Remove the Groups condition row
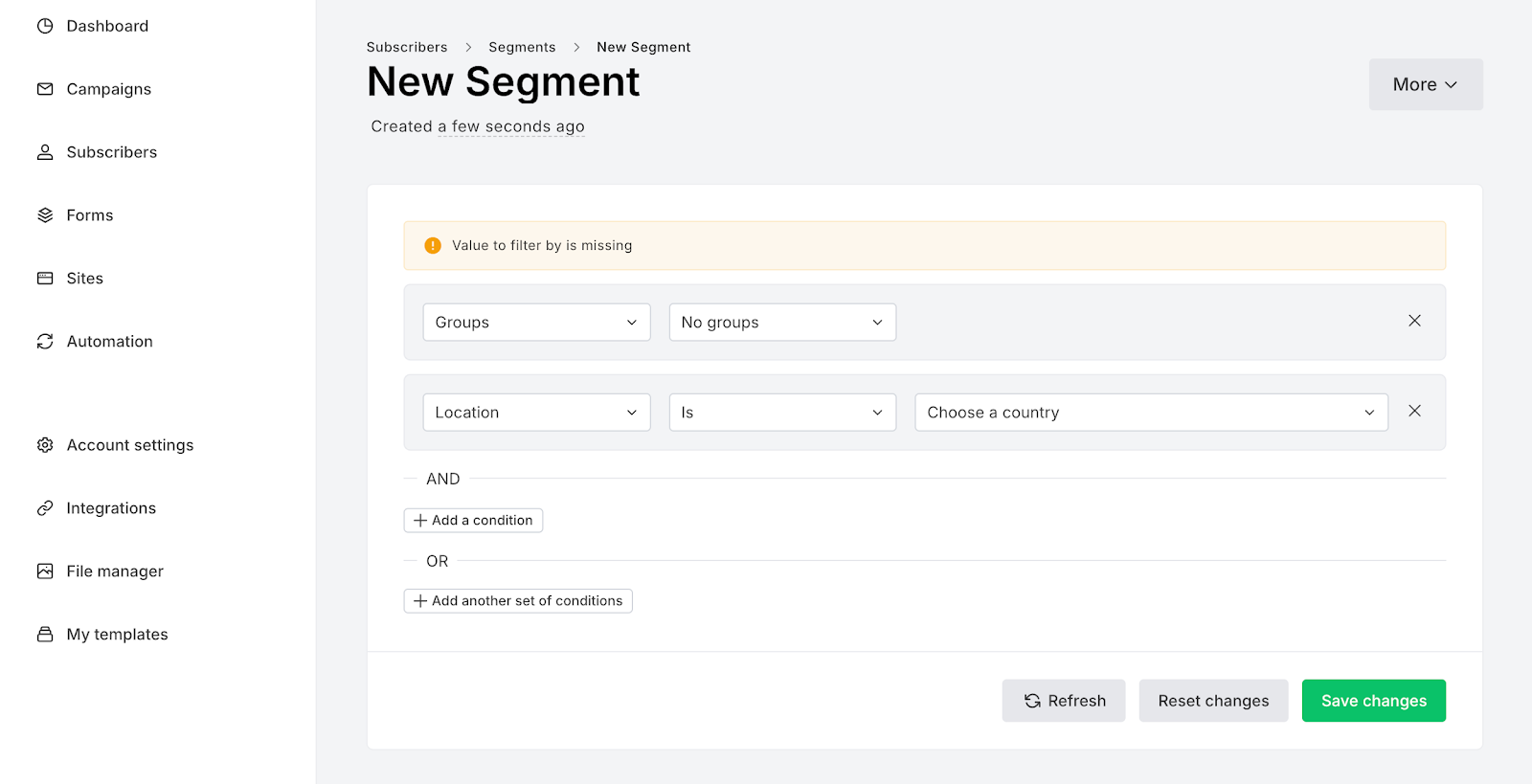The image size is (1532, 784). tap(1414, 321)
